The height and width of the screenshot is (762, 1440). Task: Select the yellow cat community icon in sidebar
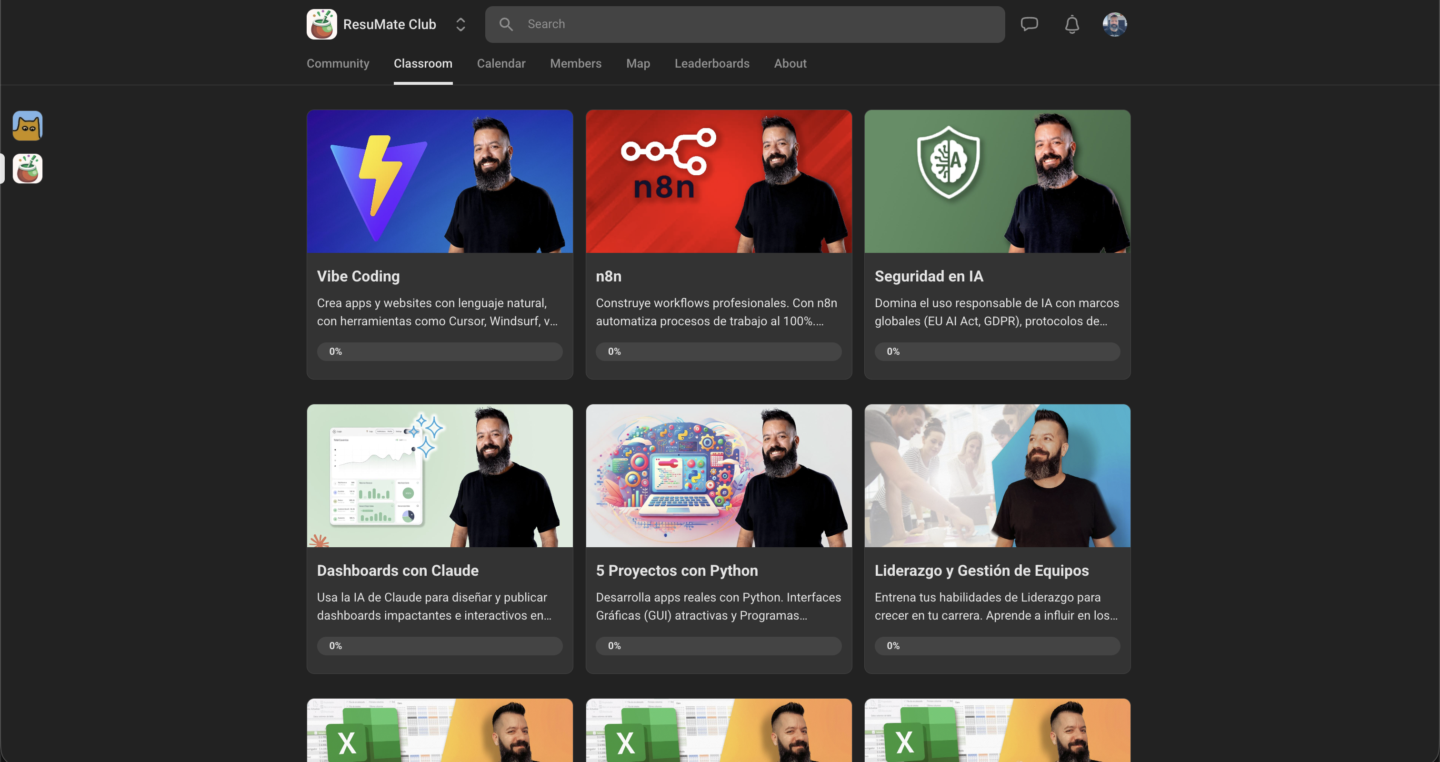28,126
